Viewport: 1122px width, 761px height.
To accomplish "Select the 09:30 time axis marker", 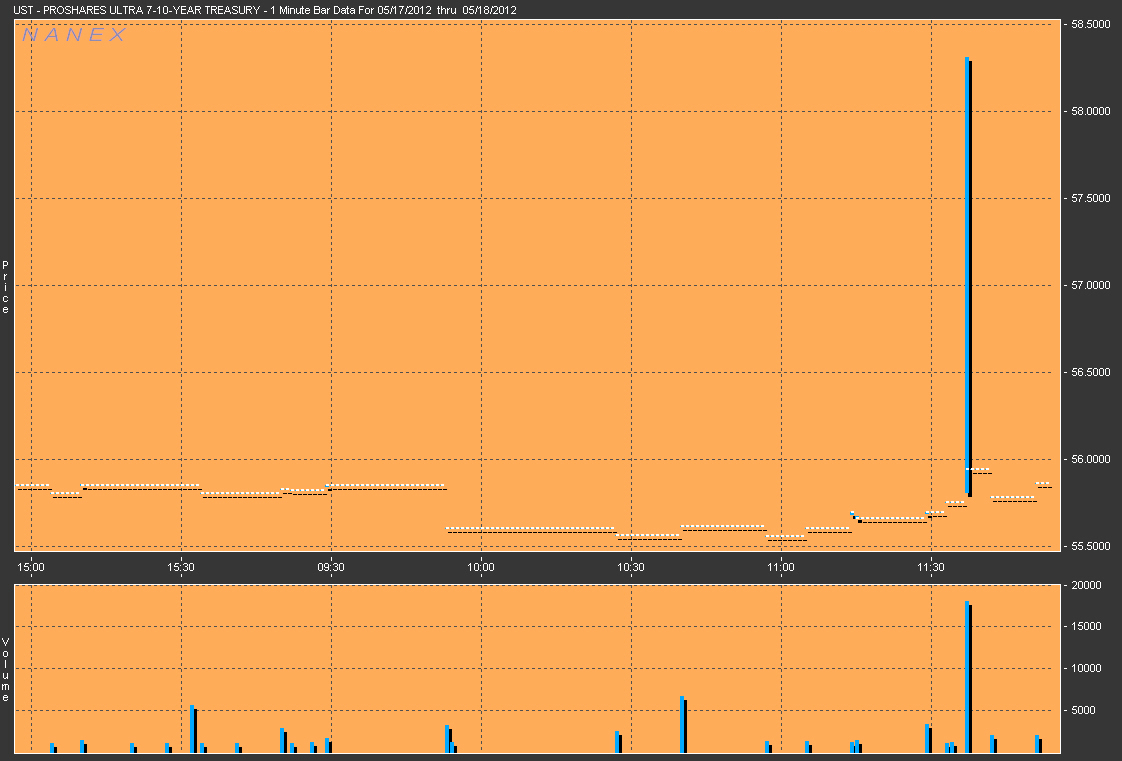I will point(331,566).
